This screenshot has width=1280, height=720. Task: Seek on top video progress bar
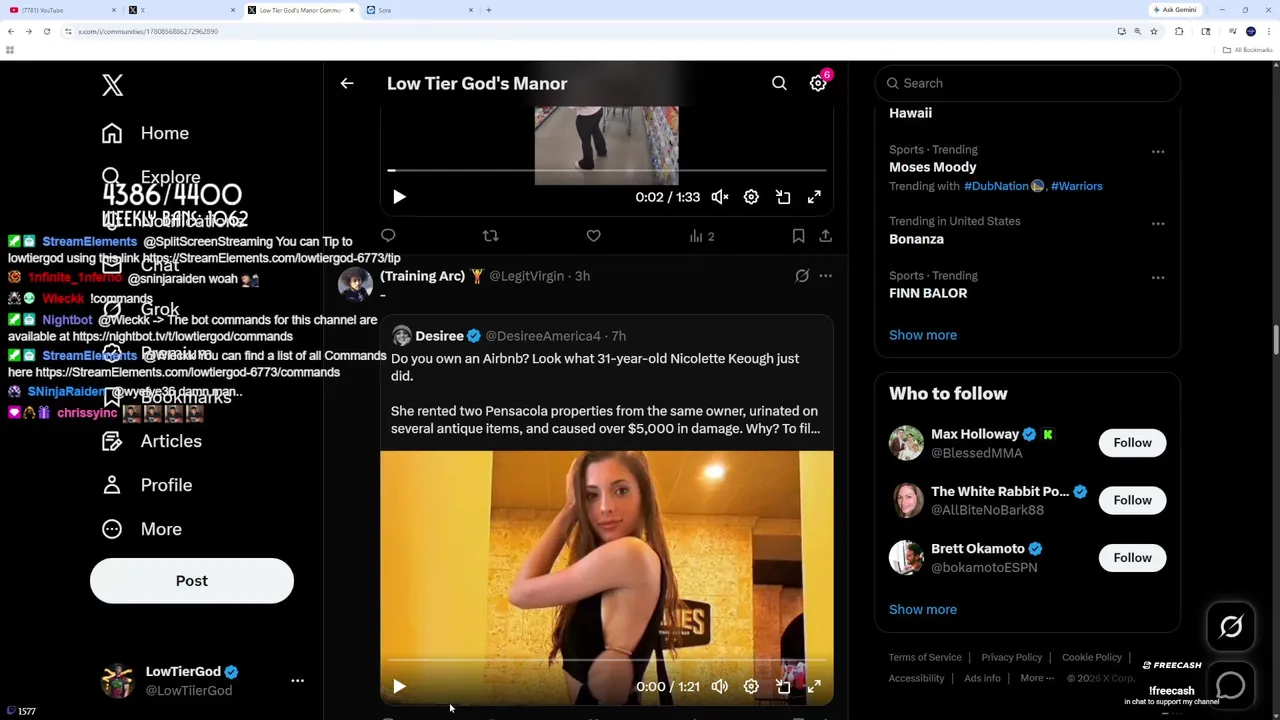tap(607, 171)
